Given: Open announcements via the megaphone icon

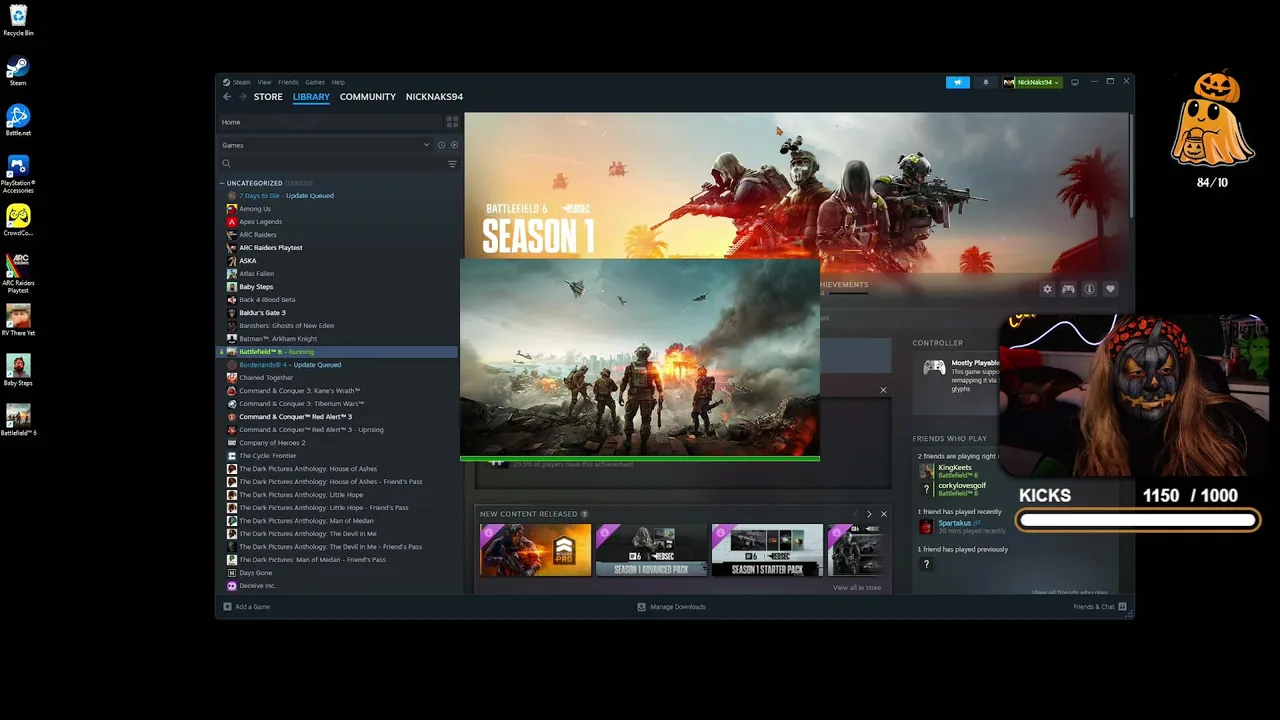Looking at the screenshot, I should pos(958,82).
